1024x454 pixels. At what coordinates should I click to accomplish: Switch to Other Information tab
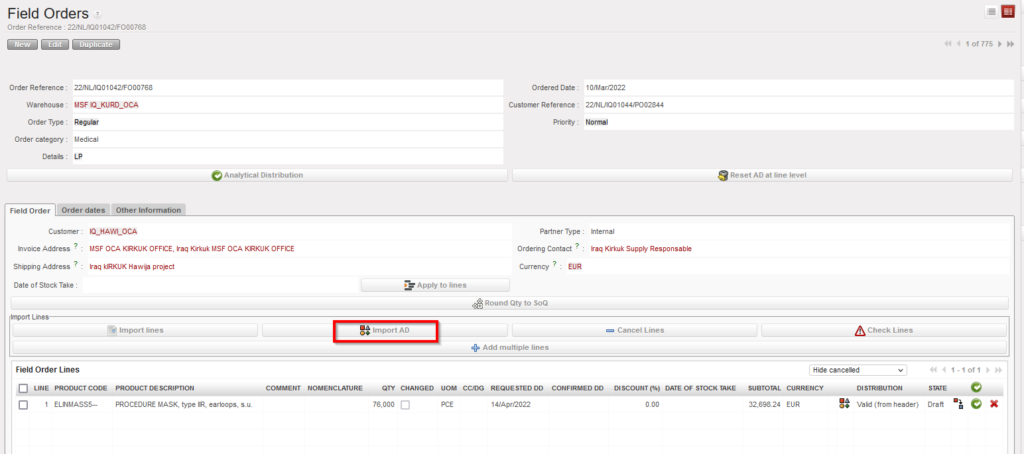(148, 210)
